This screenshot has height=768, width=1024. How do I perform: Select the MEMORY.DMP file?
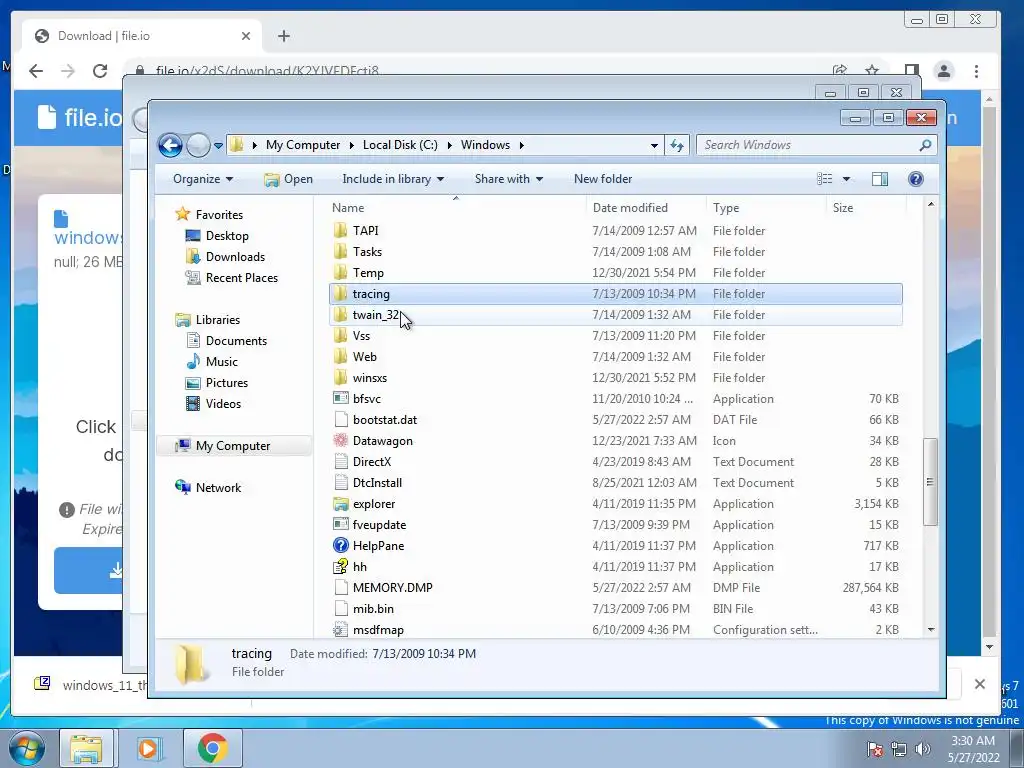click(x=616, y=588)
